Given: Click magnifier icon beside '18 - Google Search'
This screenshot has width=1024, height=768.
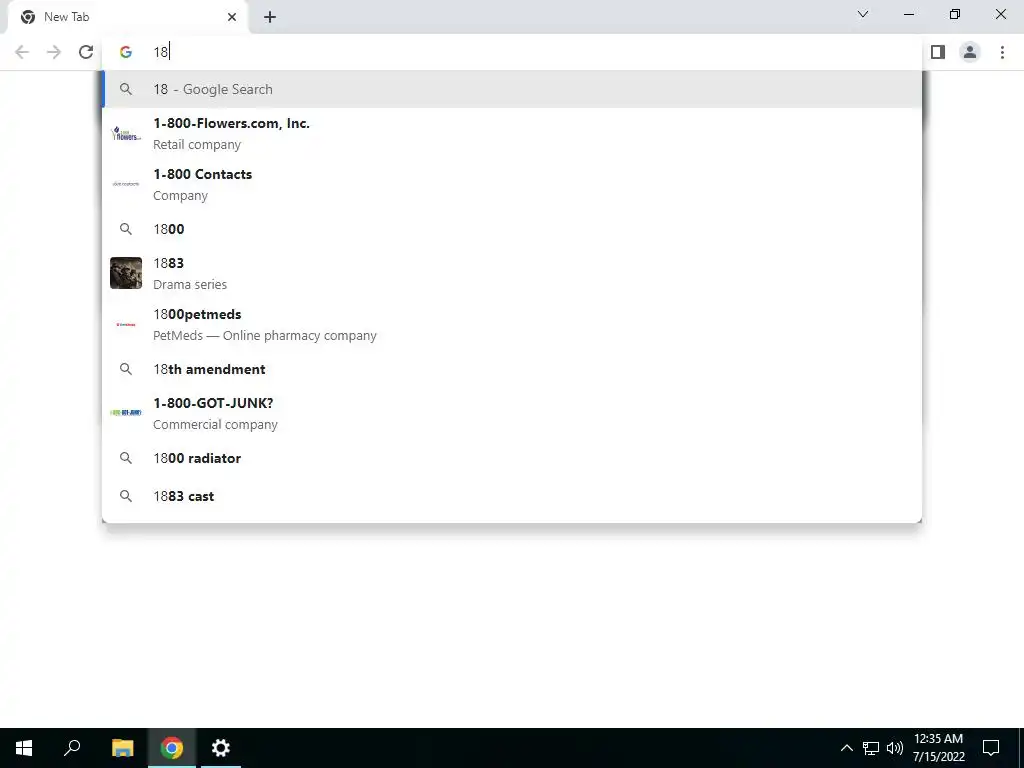Looking at the screenshot, I should [126, 89].
